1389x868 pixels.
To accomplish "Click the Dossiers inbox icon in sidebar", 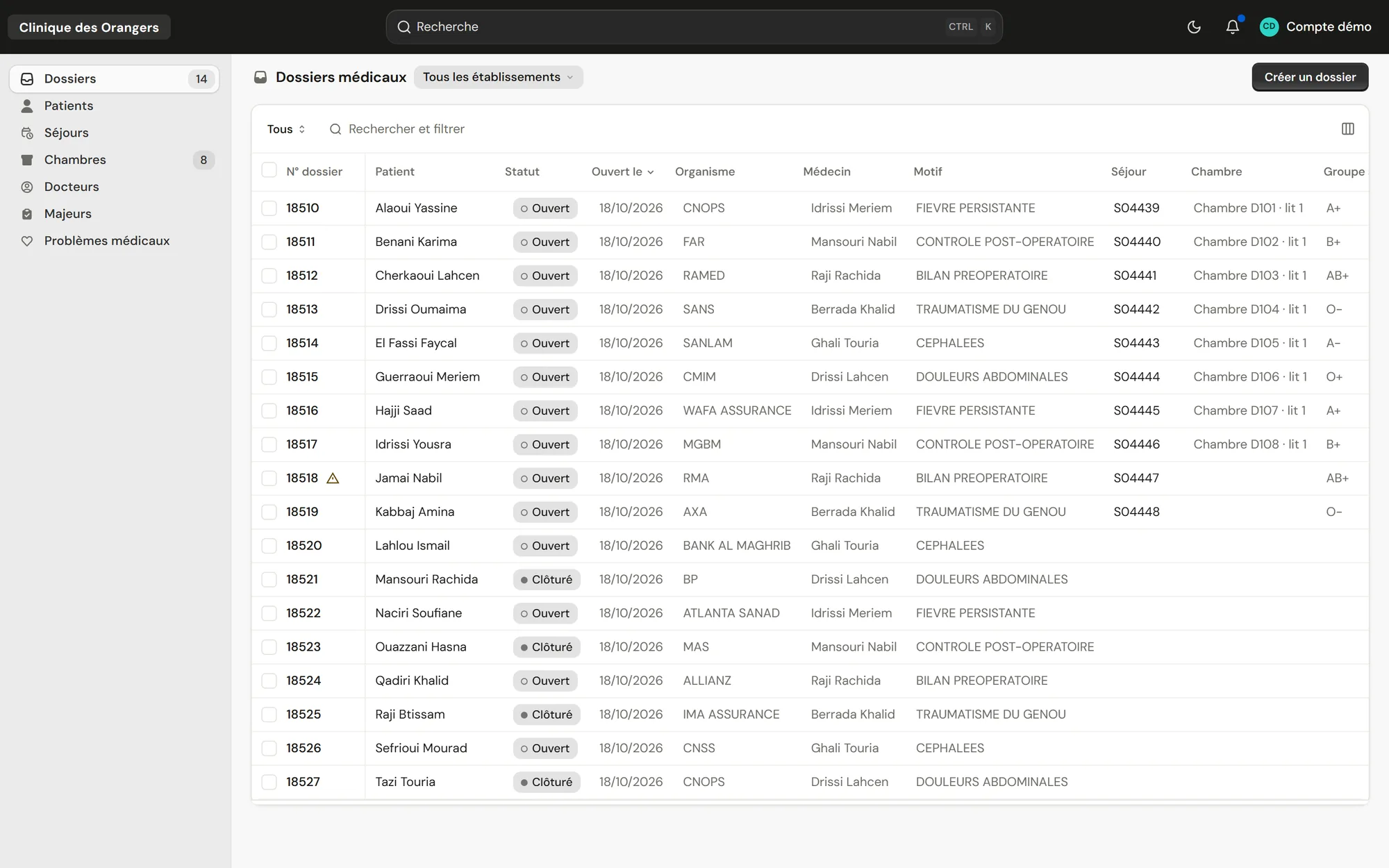I will tap(27, 79).
